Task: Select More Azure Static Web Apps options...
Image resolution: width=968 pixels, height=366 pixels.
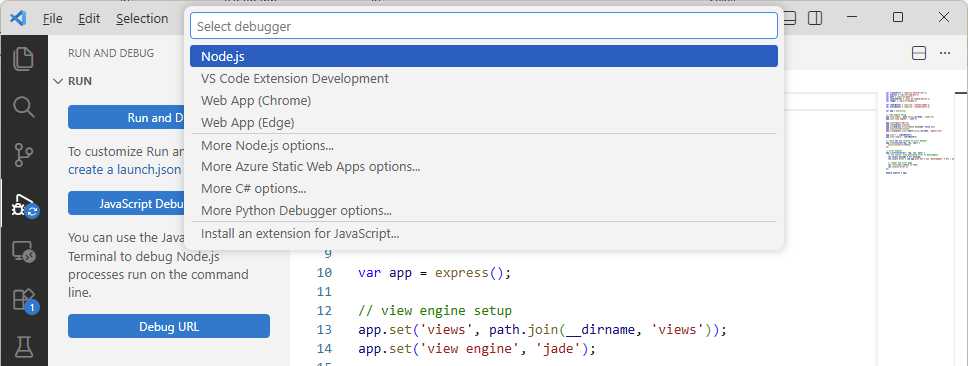Action: pos(483,167)
